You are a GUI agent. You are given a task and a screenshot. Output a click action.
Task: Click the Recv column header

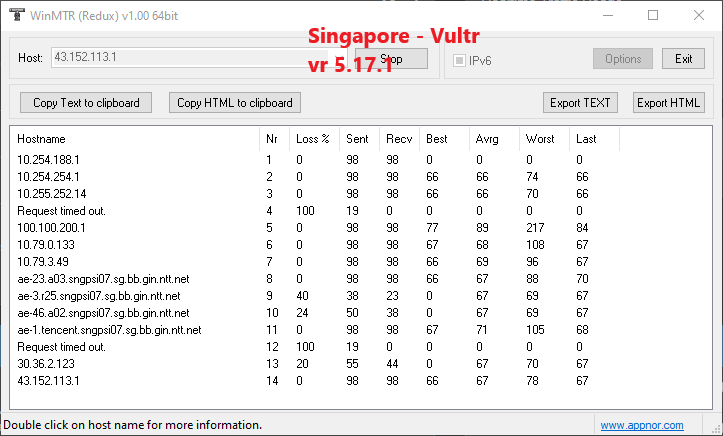tap(399, 139)
